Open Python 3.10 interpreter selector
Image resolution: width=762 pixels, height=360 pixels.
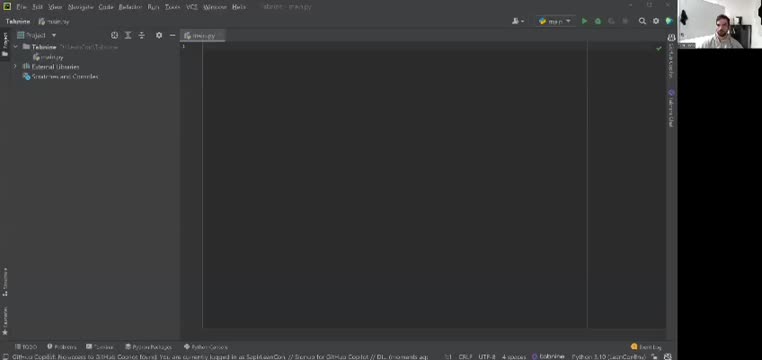point(608,357)
